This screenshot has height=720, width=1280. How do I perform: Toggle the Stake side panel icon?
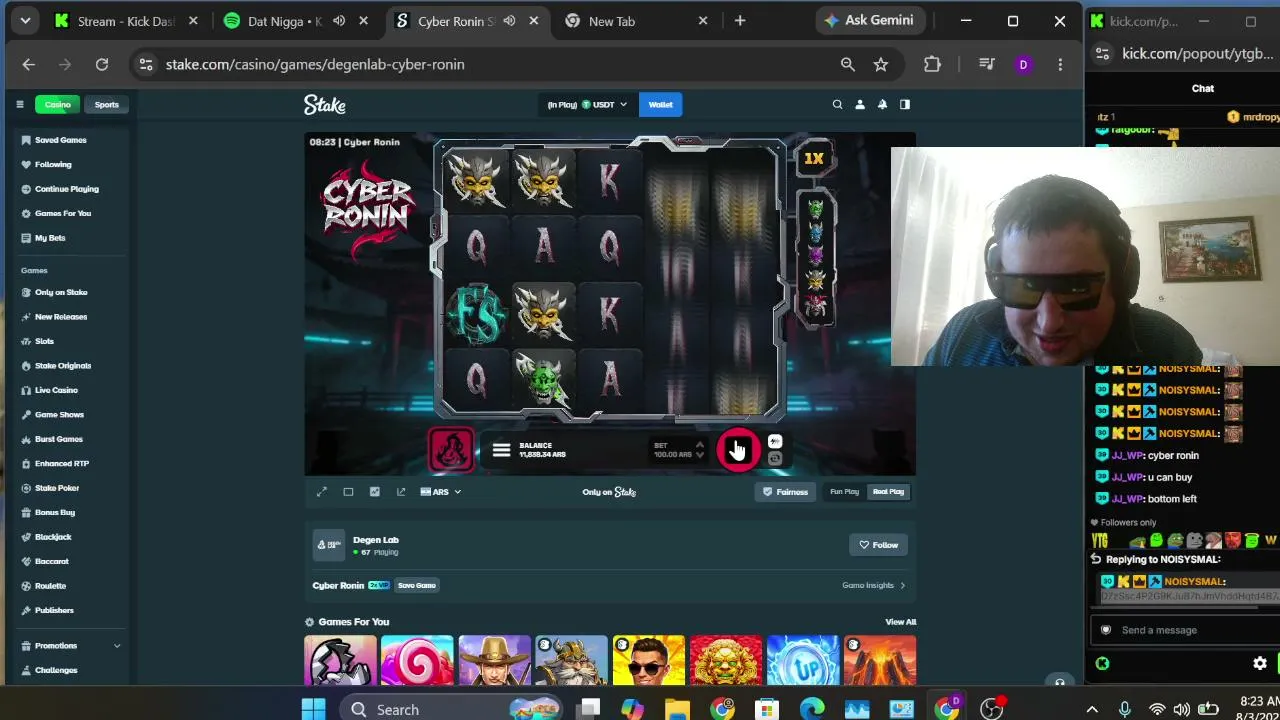click(x=905, y=104)
